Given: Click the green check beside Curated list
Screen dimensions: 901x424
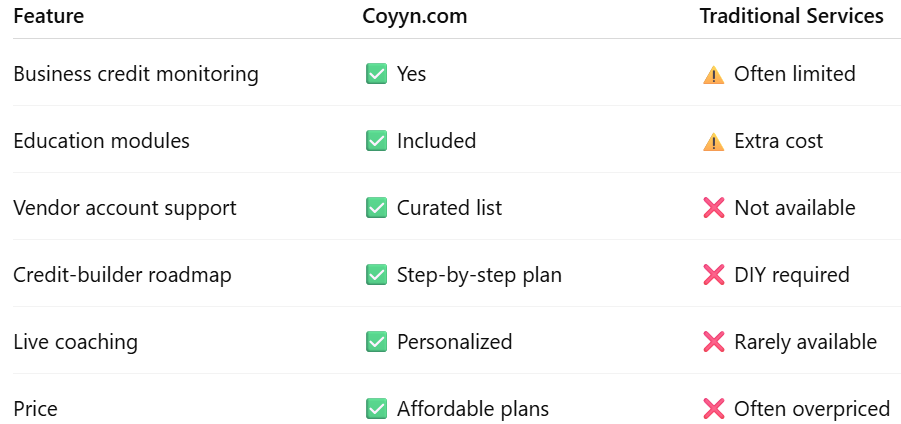Looking at the screenshot, I should click(376, 208).
